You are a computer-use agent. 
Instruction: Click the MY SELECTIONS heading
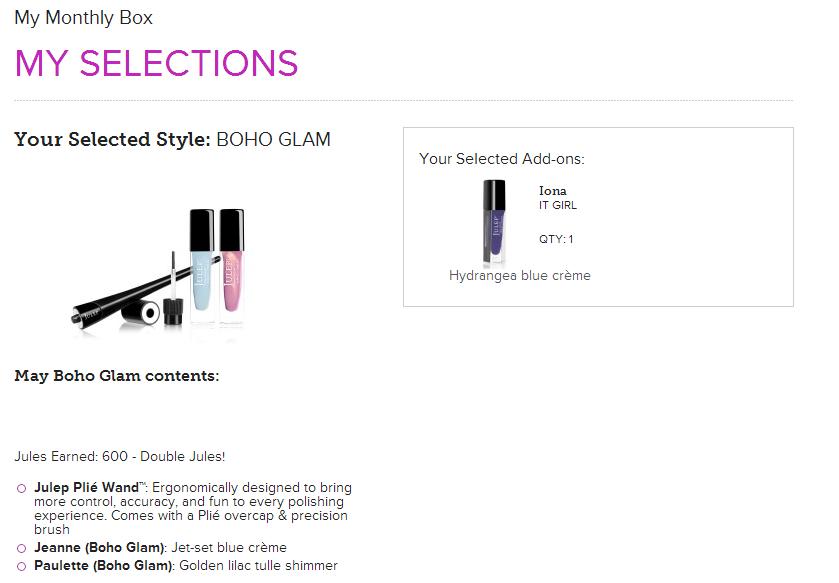click(156, 63)
